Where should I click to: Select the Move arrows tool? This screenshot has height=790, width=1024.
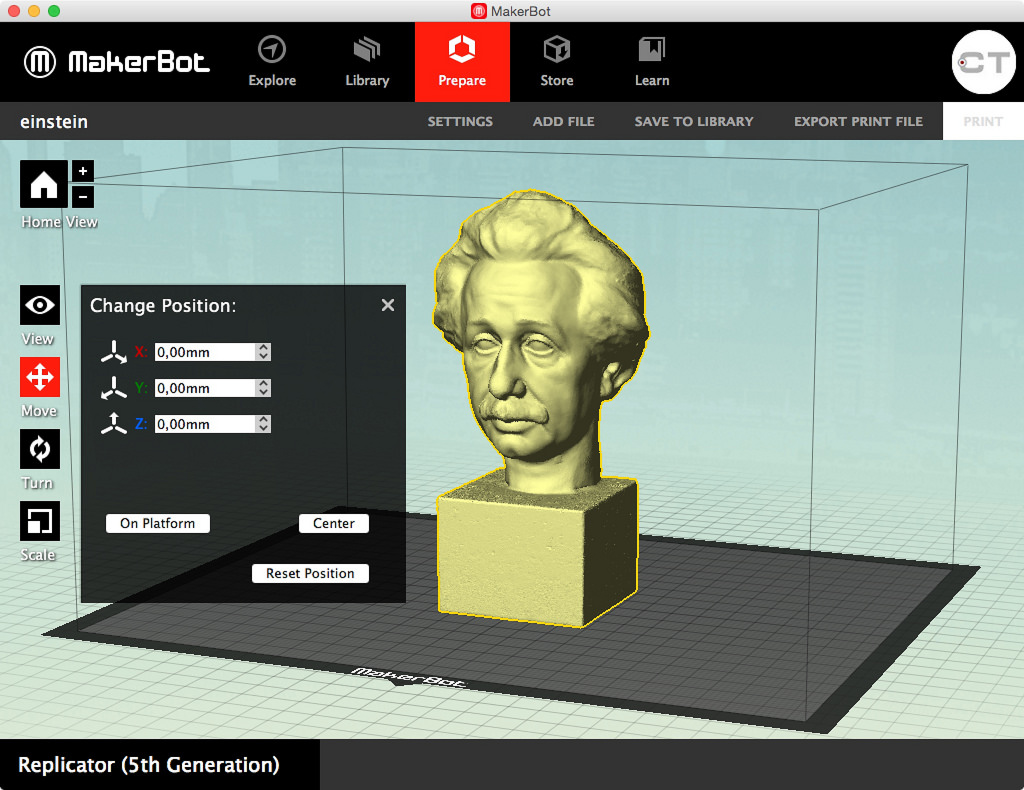pyautogui.click(x=40, y=377)
